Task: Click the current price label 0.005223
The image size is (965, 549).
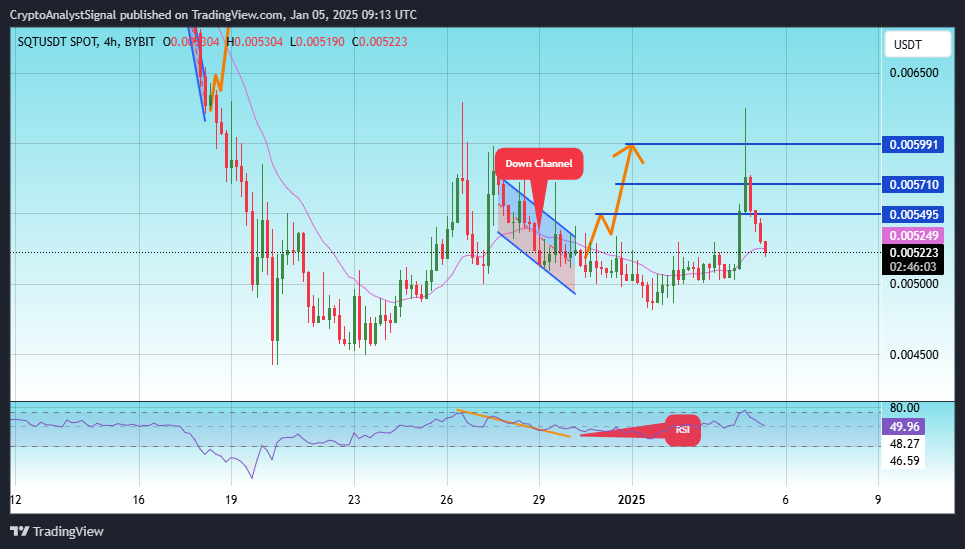Action: pyautogui.click(x=913, y=252)
